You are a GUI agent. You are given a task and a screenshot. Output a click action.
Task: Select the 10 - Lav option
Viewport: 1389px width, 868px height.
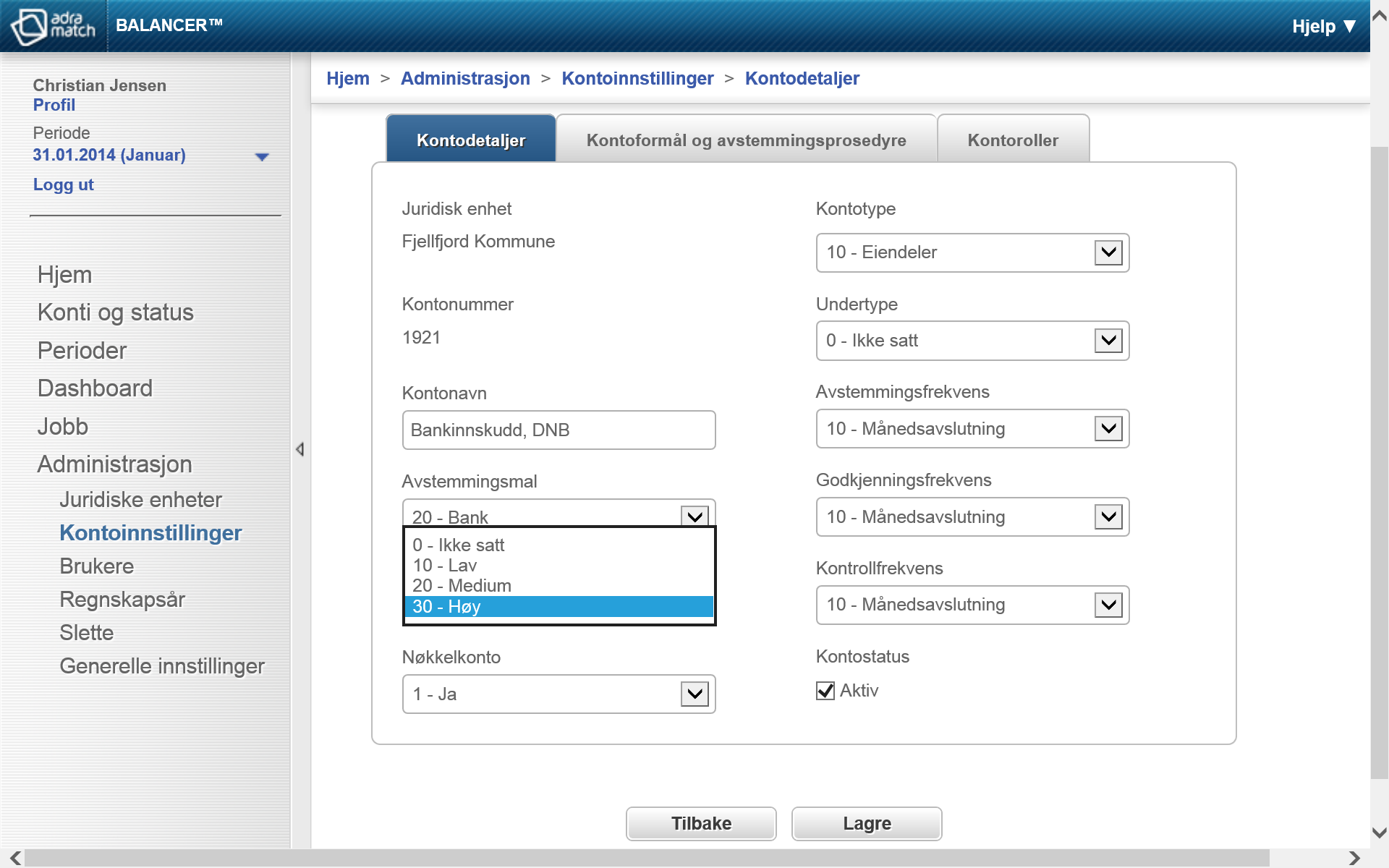pos(558,565)
